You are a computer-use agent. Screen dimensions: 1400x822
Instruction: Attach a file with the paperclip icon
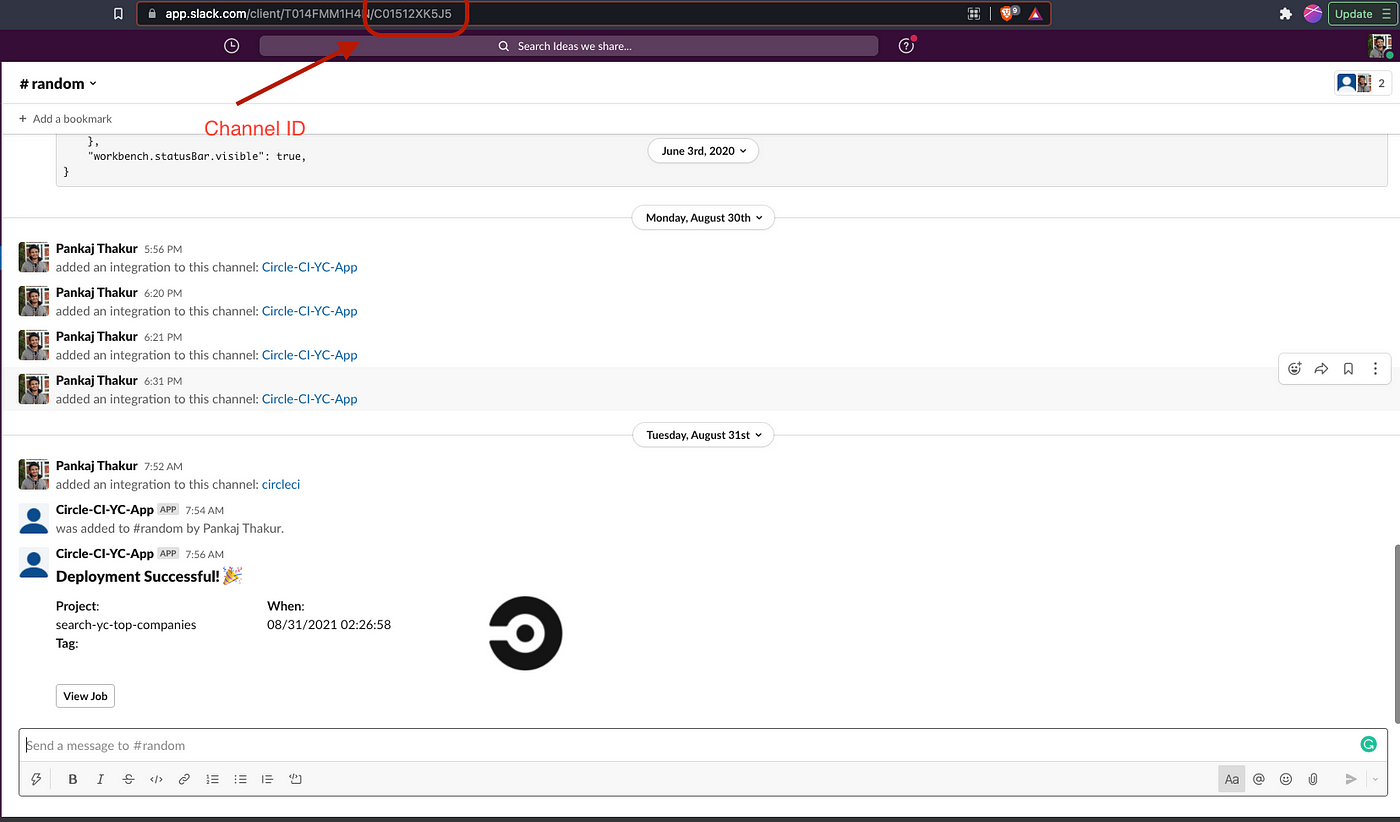click(x=1313, y=779)
